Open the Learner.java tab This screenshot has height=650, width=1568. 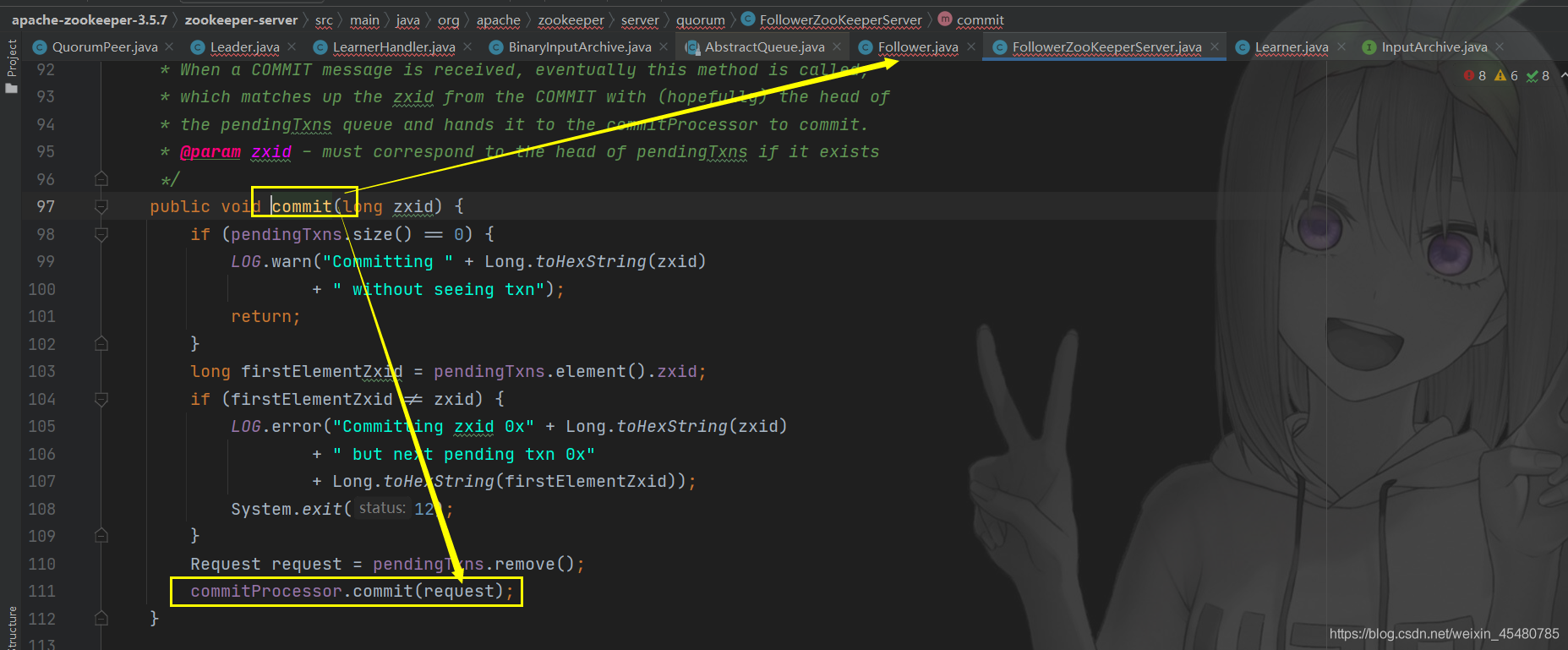[1291, 47]
